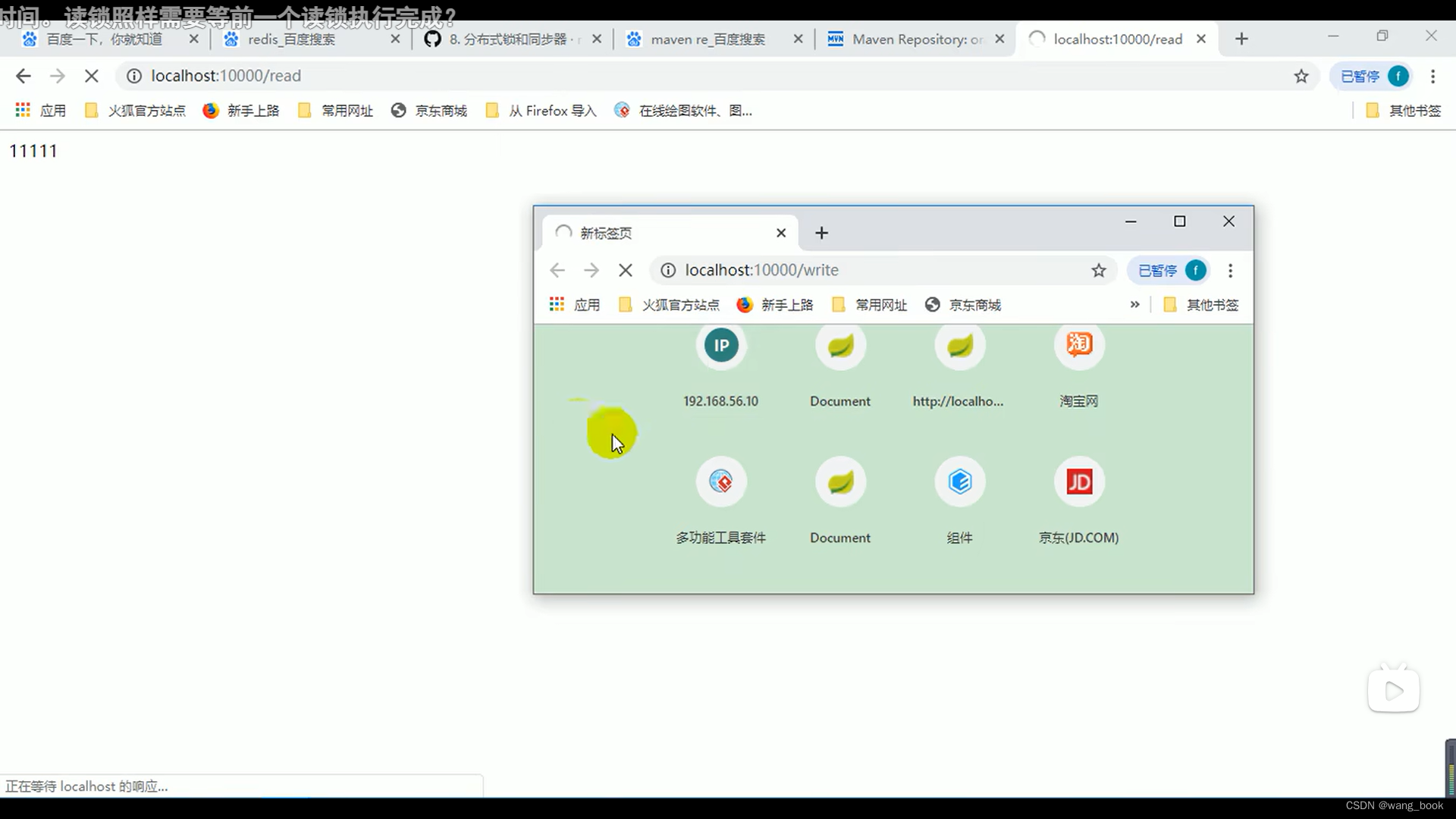Screen dimensions: 1456x819
Task: Open 应用 apps shortcut in main bookmarks bar
Action: point(41,111)
